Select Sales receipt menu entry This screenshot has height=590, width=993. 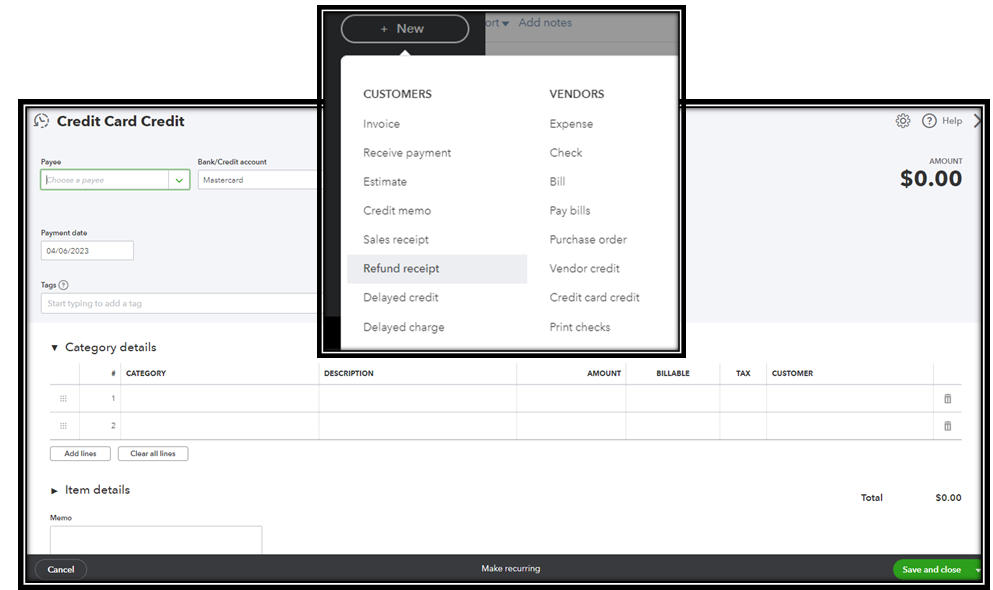coord(396,240)
